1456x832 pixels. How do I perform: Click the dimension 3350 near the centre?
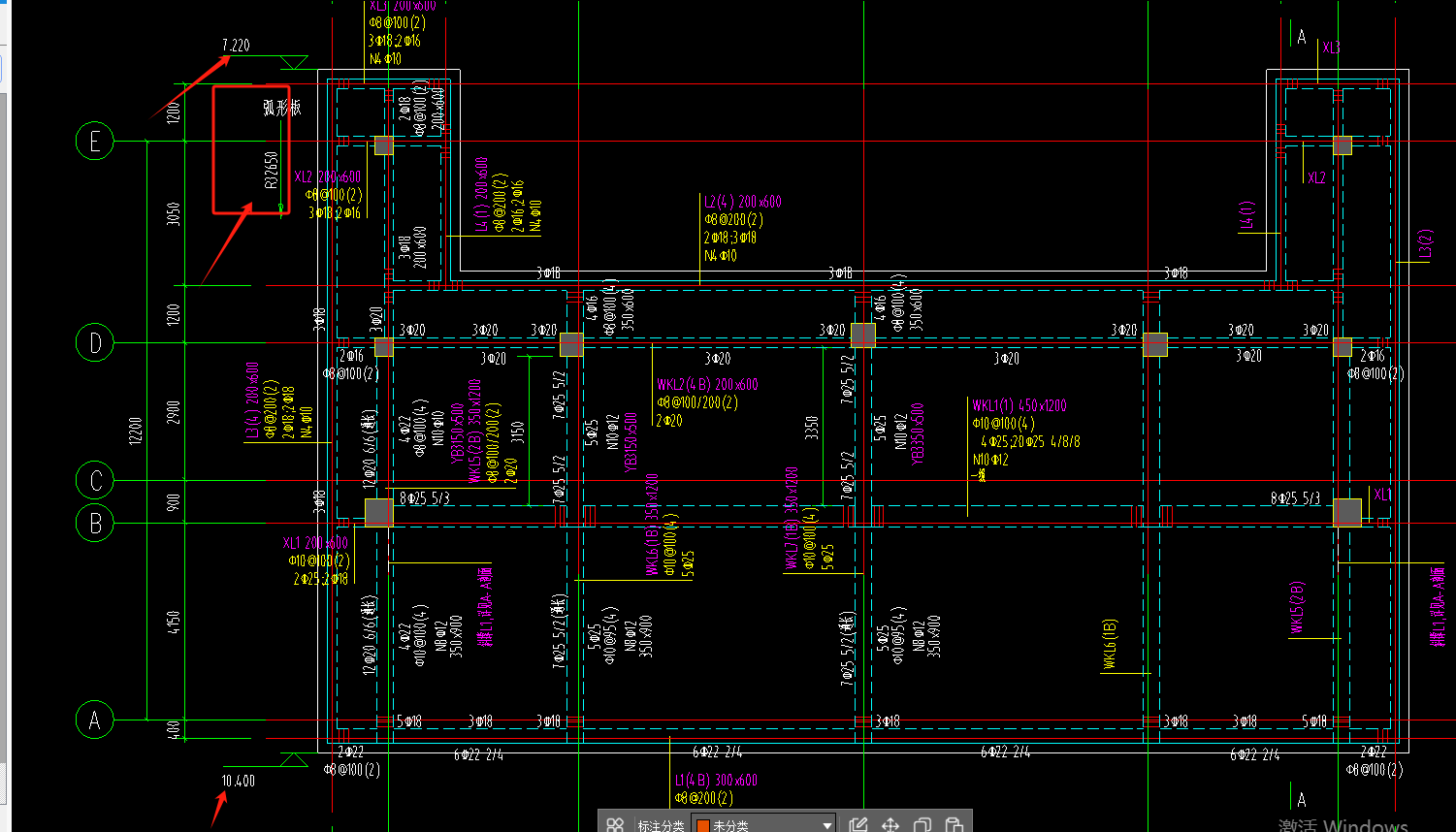coord(812,428)
